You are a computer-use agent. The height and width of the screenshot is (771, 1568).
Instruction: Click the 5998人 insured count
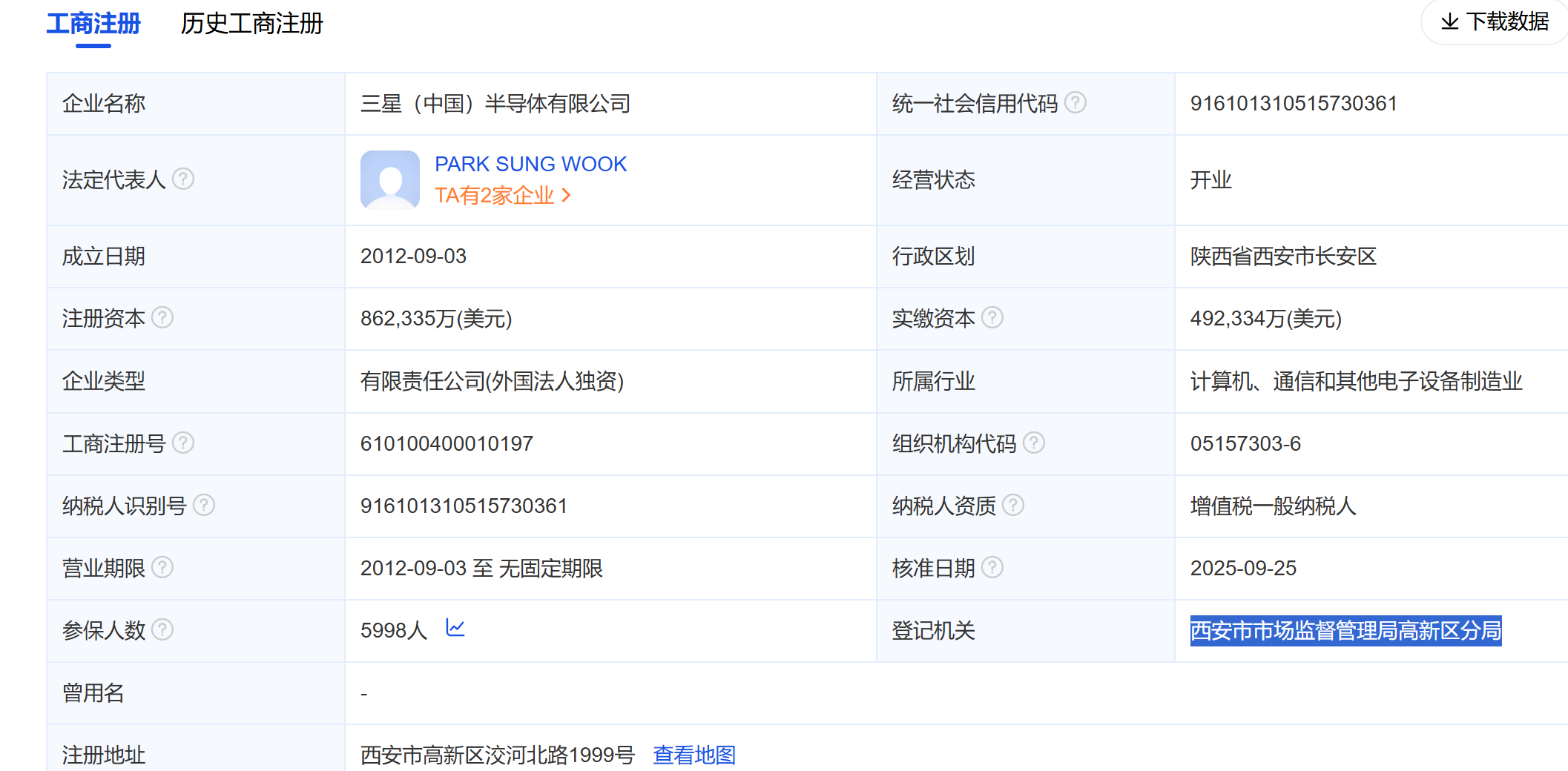(394, 630)
